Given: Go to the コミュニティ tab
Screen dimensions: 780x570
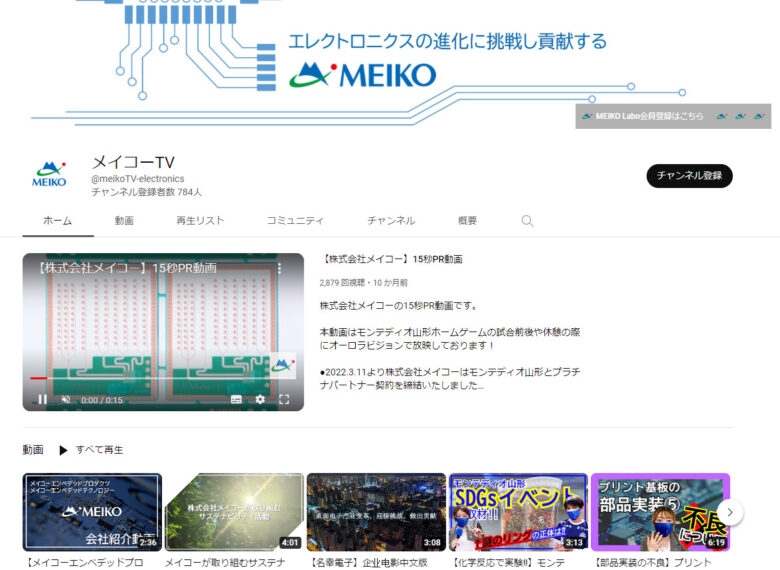Looking at the screenshot, I should [295, 220].
